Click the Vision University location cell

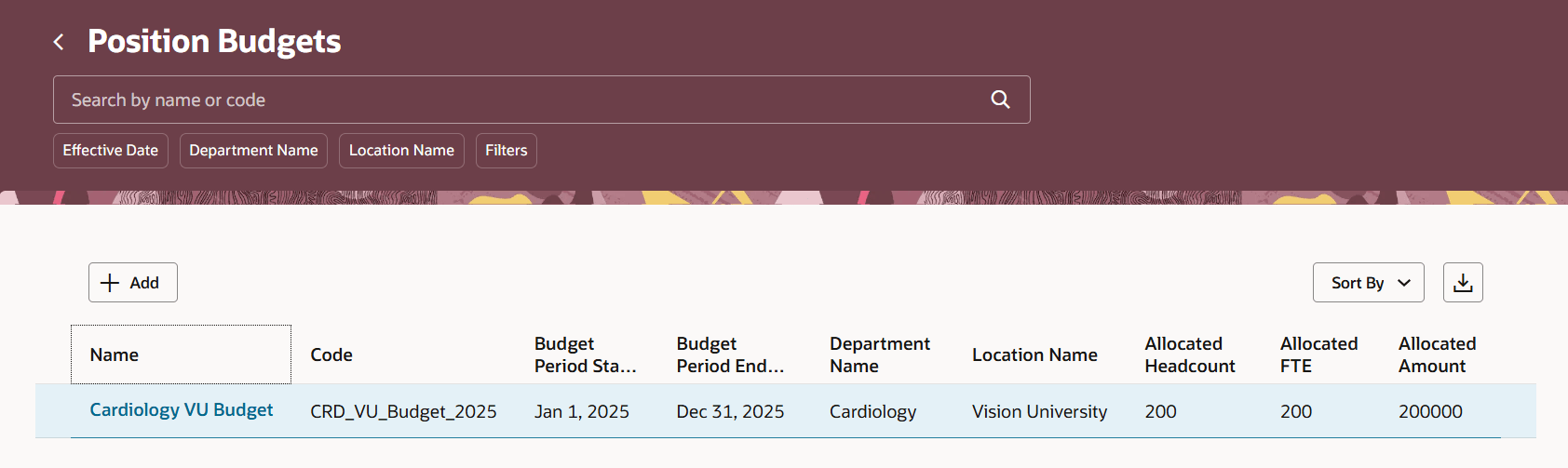pos(1039,411)
